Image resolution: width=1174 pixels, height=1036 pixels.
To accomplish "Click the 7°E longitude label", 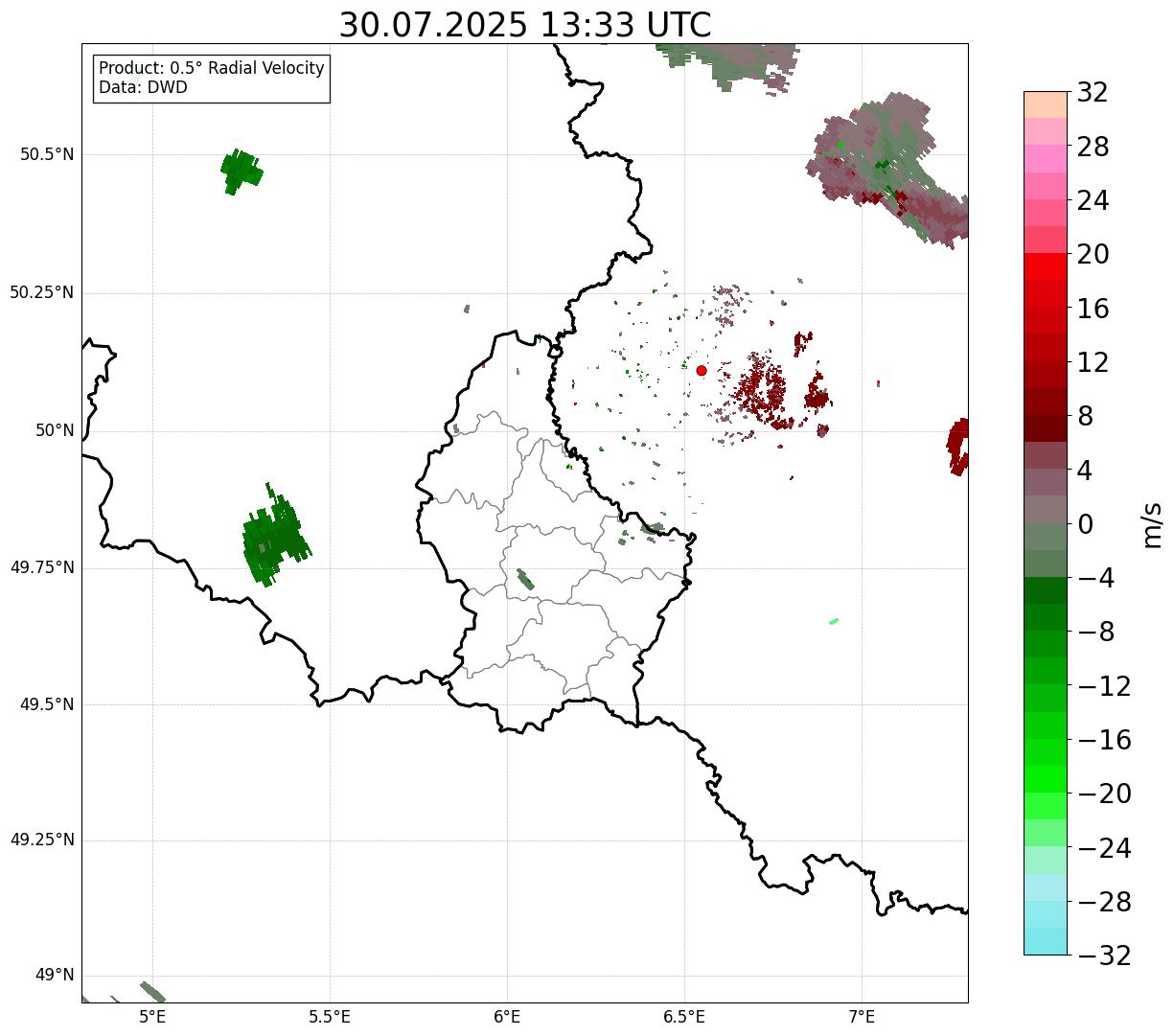I will tap(862, 1017).
